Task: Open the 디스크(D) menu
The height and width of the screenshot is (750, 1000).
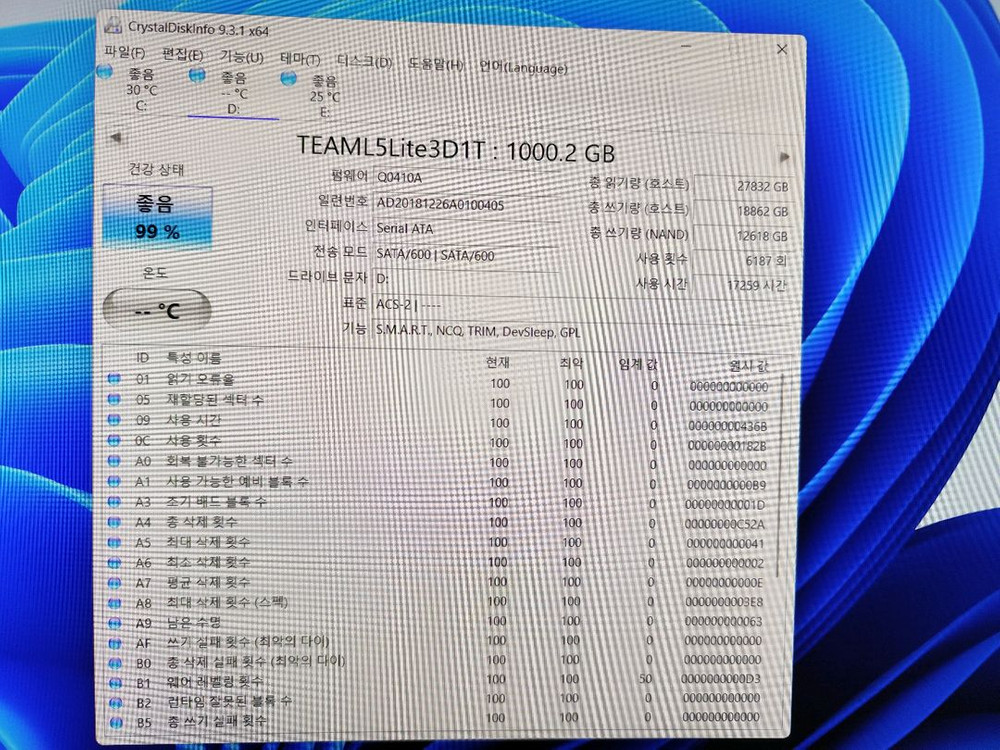Action: [x=364, y=62]
